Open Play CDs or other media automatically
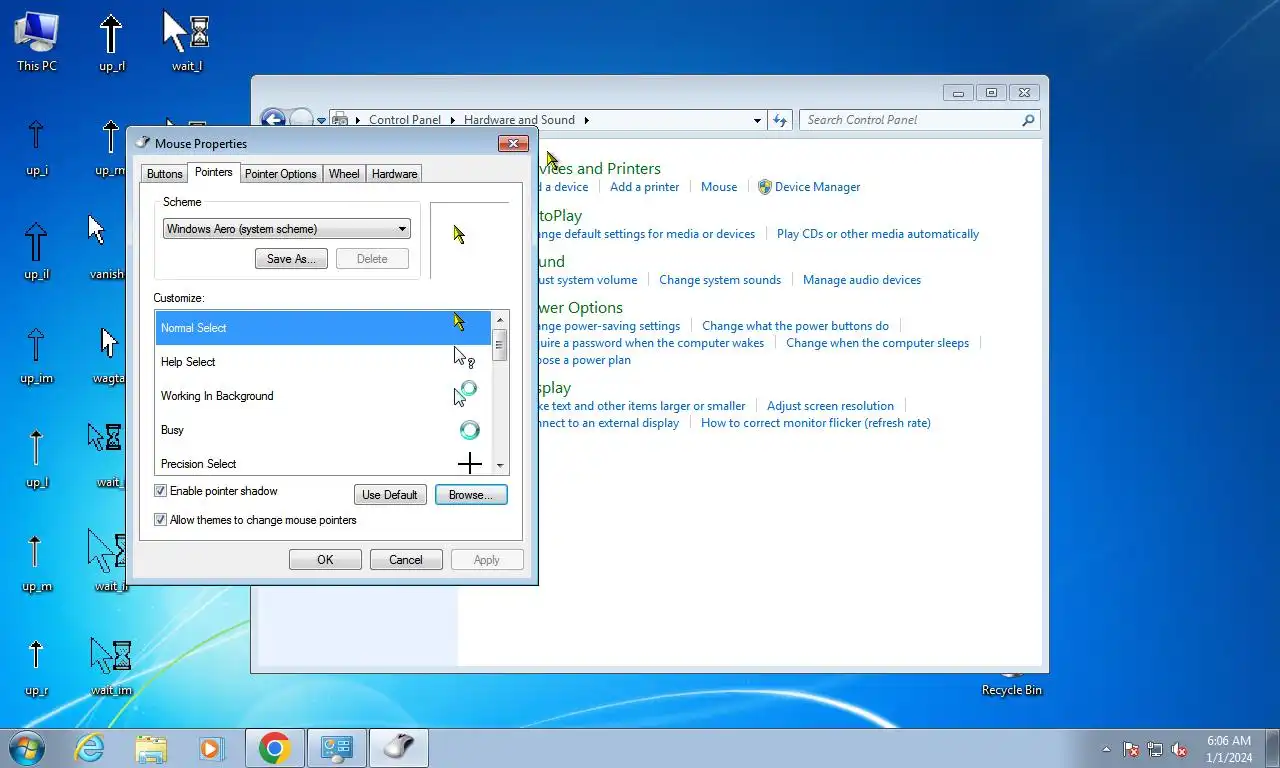This screenshot has width=1280, height=768. coord(878,234)
